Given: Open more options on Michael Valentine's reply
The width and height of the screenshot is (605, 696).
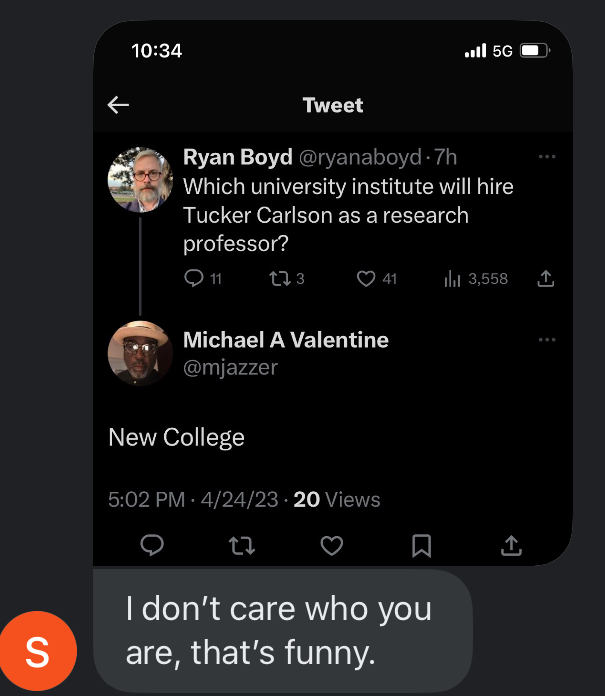Looking at the screenshot, I should pos(546,340).
